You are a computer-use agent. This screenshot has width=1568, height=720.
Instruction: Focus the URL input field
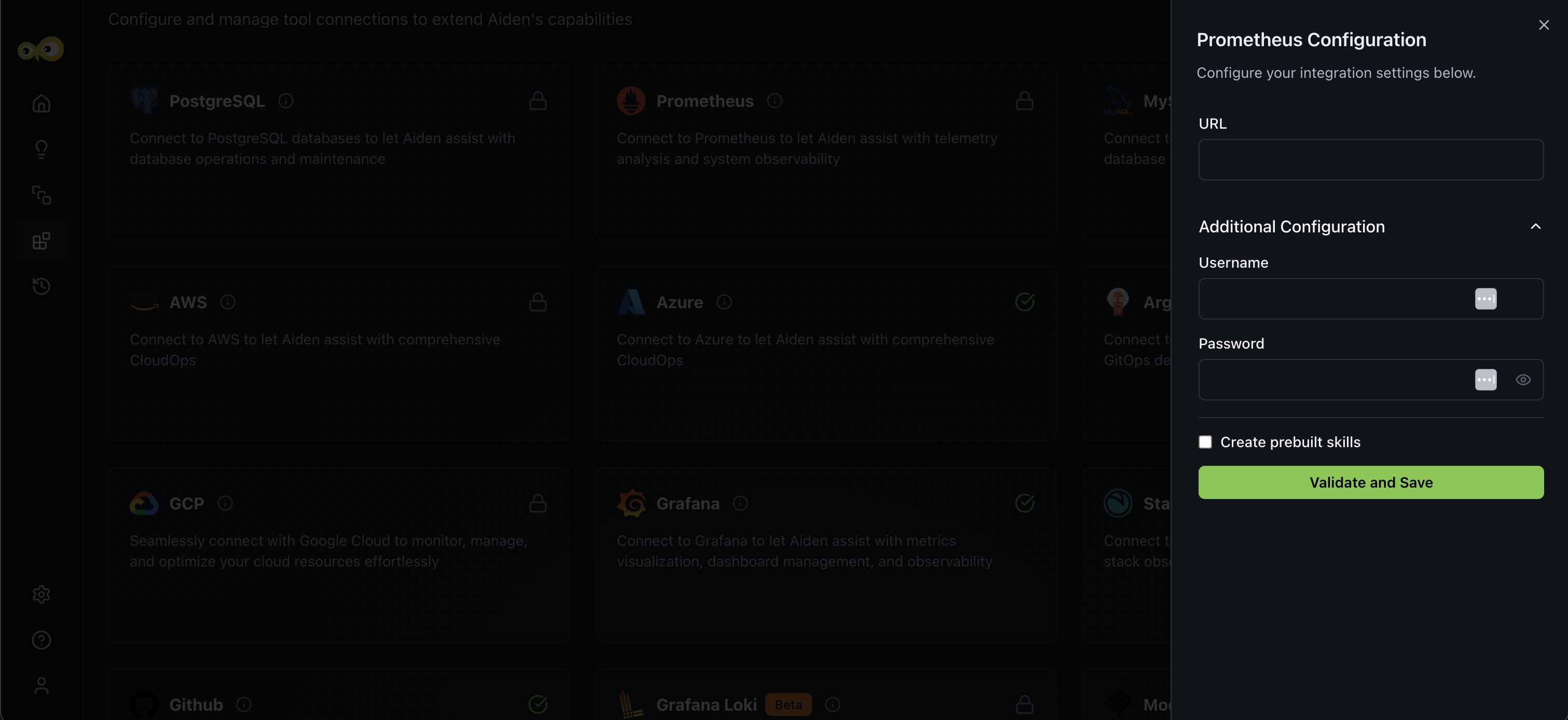point(1371,160)
